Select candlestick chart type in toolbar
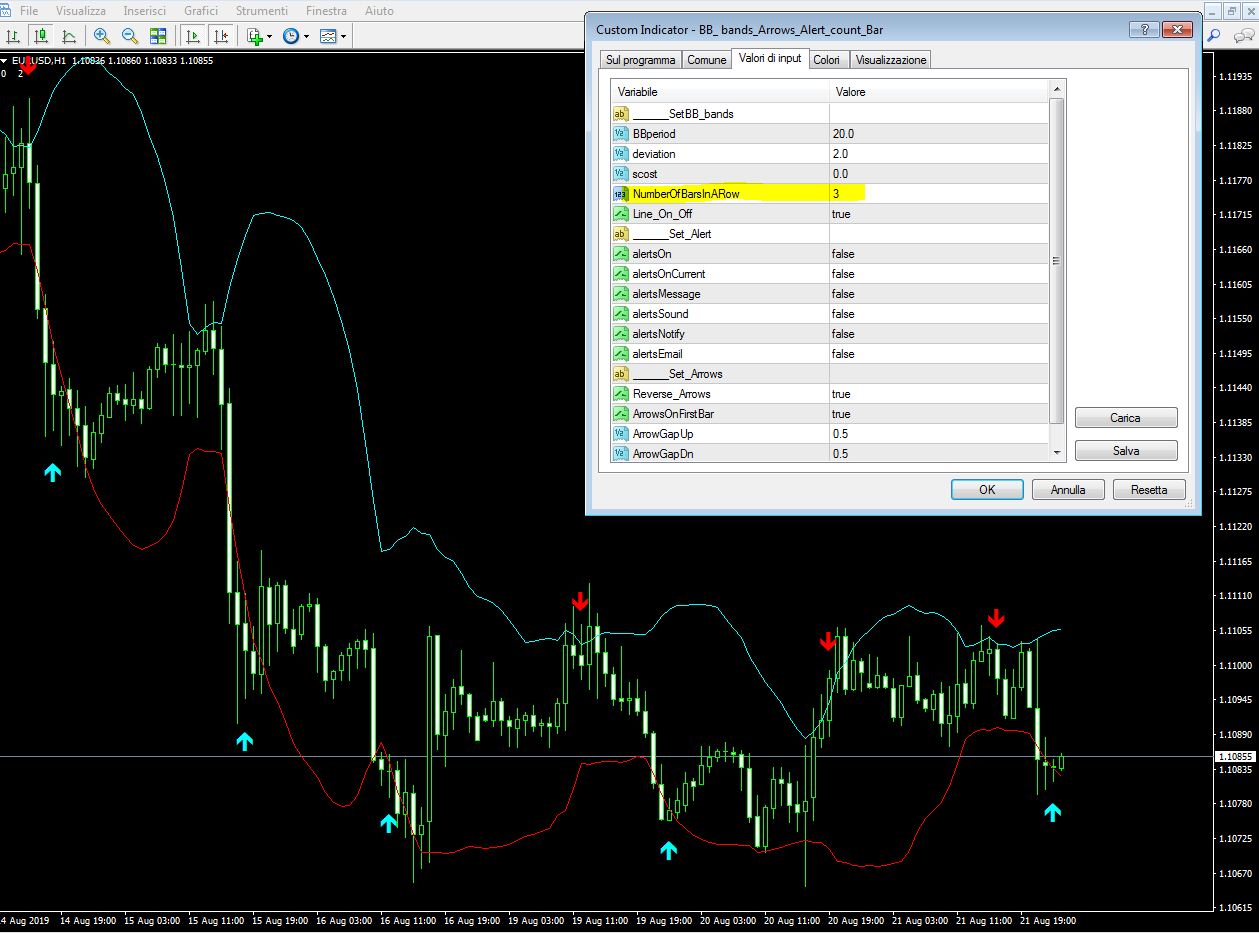Image resolution: width=1259 pixels, height=934 pixels. pyautogui.click(x=41, y=36)
